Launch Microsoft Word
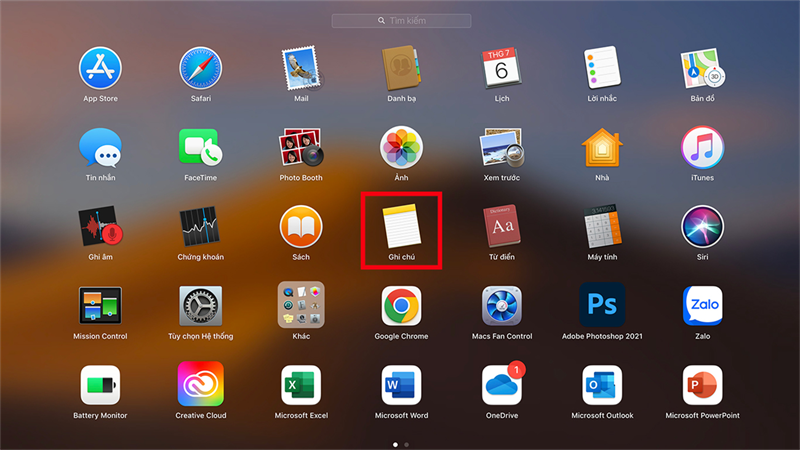This screenshot has width=800, height=450. (402, 385)
